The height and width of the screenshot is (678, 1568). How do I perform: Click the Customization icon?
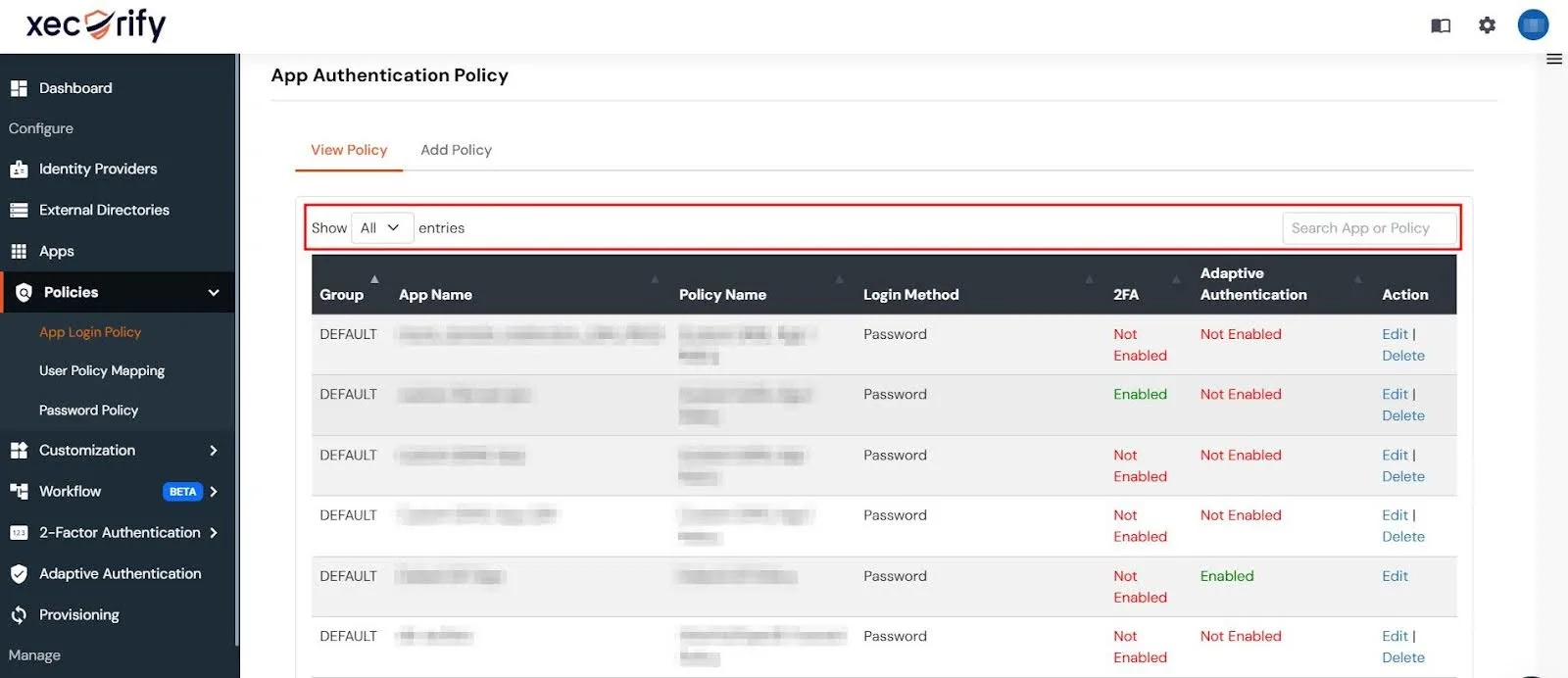coord(19,451)
